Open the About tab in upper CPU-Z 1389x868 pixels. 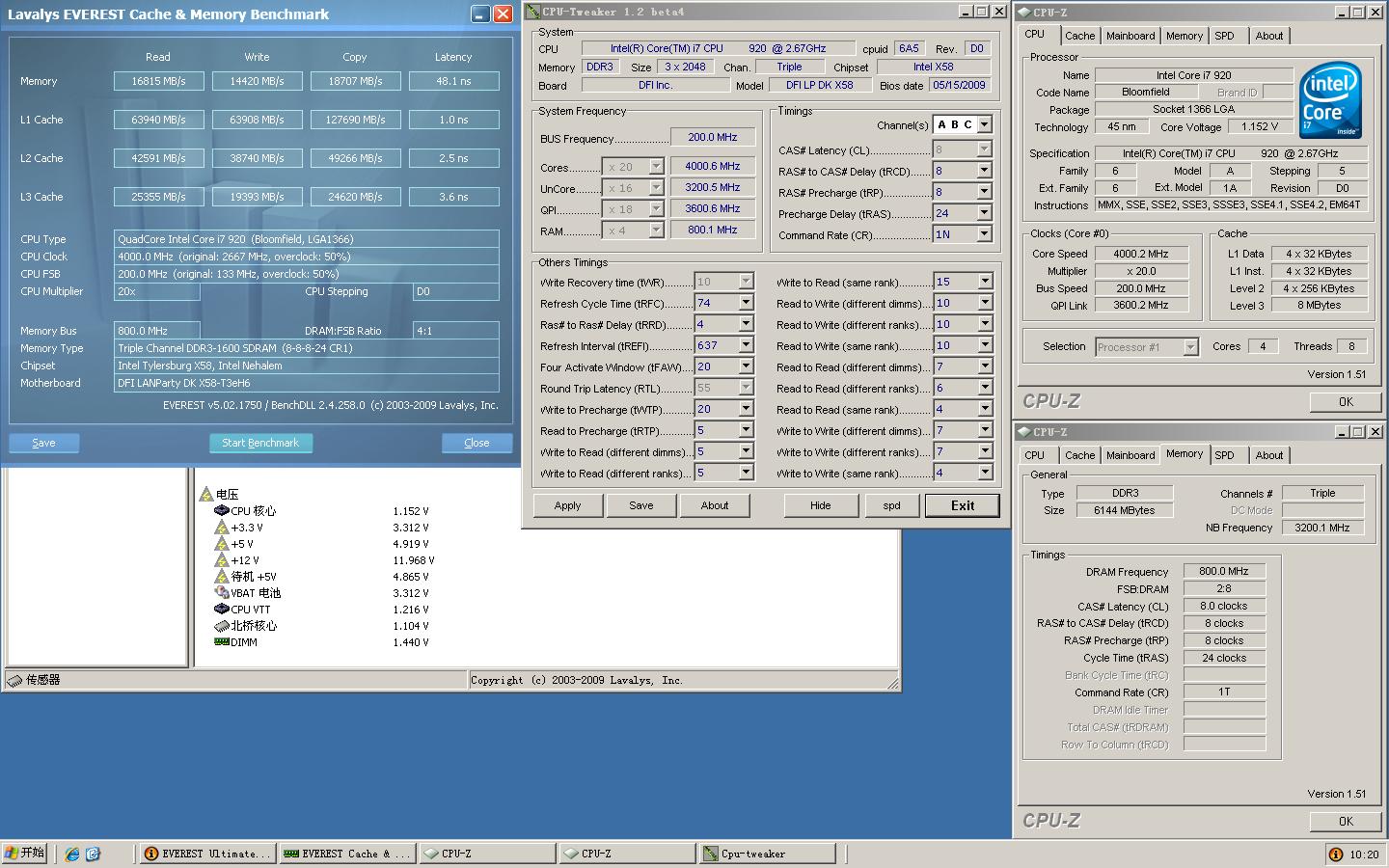pos(1269,36)
